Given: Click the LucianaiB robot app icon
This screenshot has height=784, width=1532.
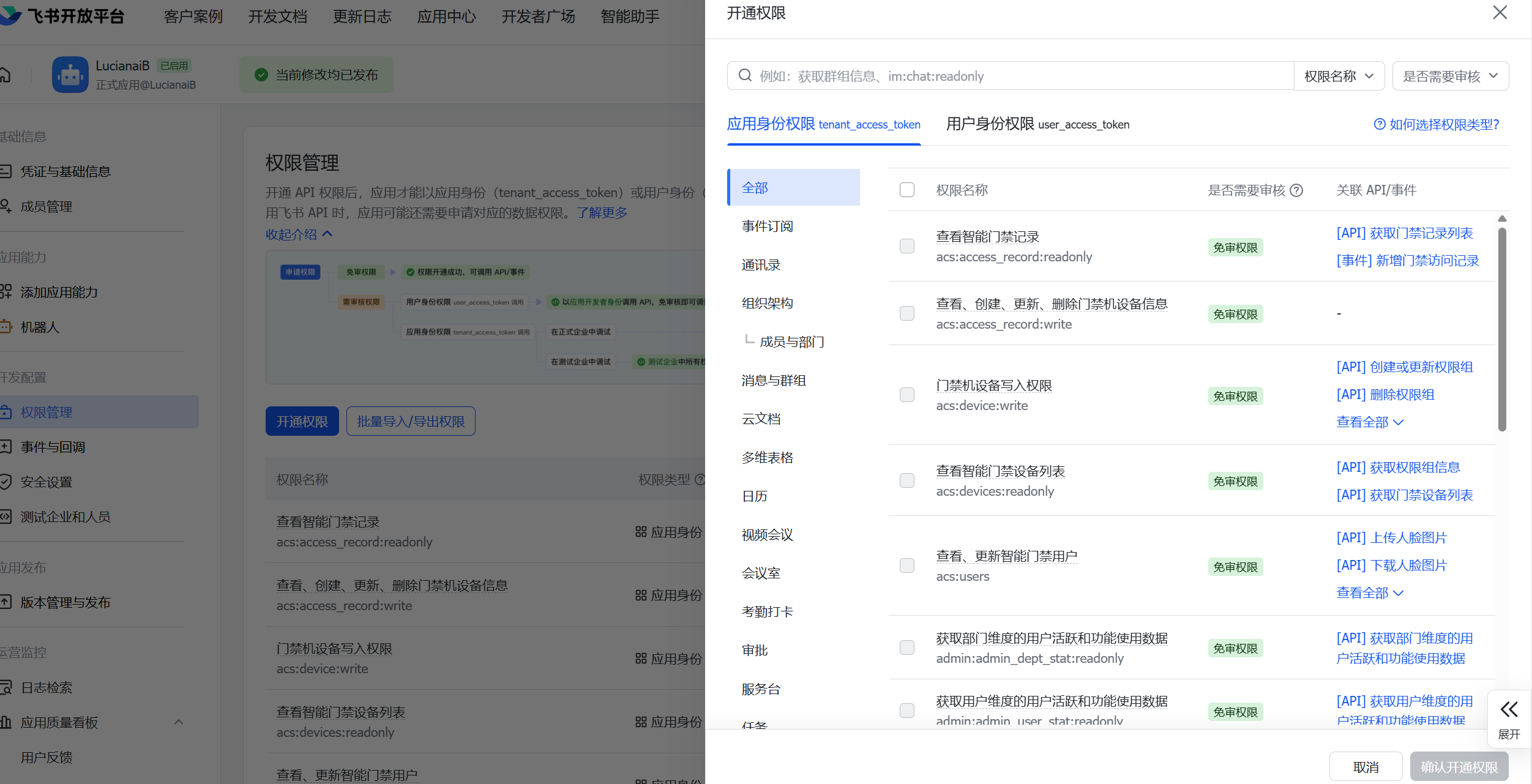Looking at the screenshot, I should 70,75.
